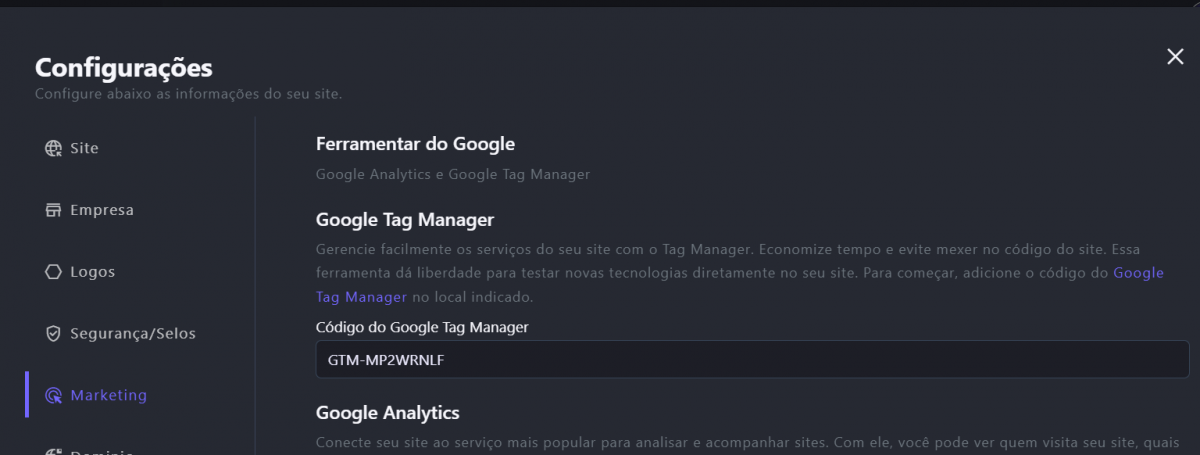Click the Configurações dialog title

click(x=124, y=68)
